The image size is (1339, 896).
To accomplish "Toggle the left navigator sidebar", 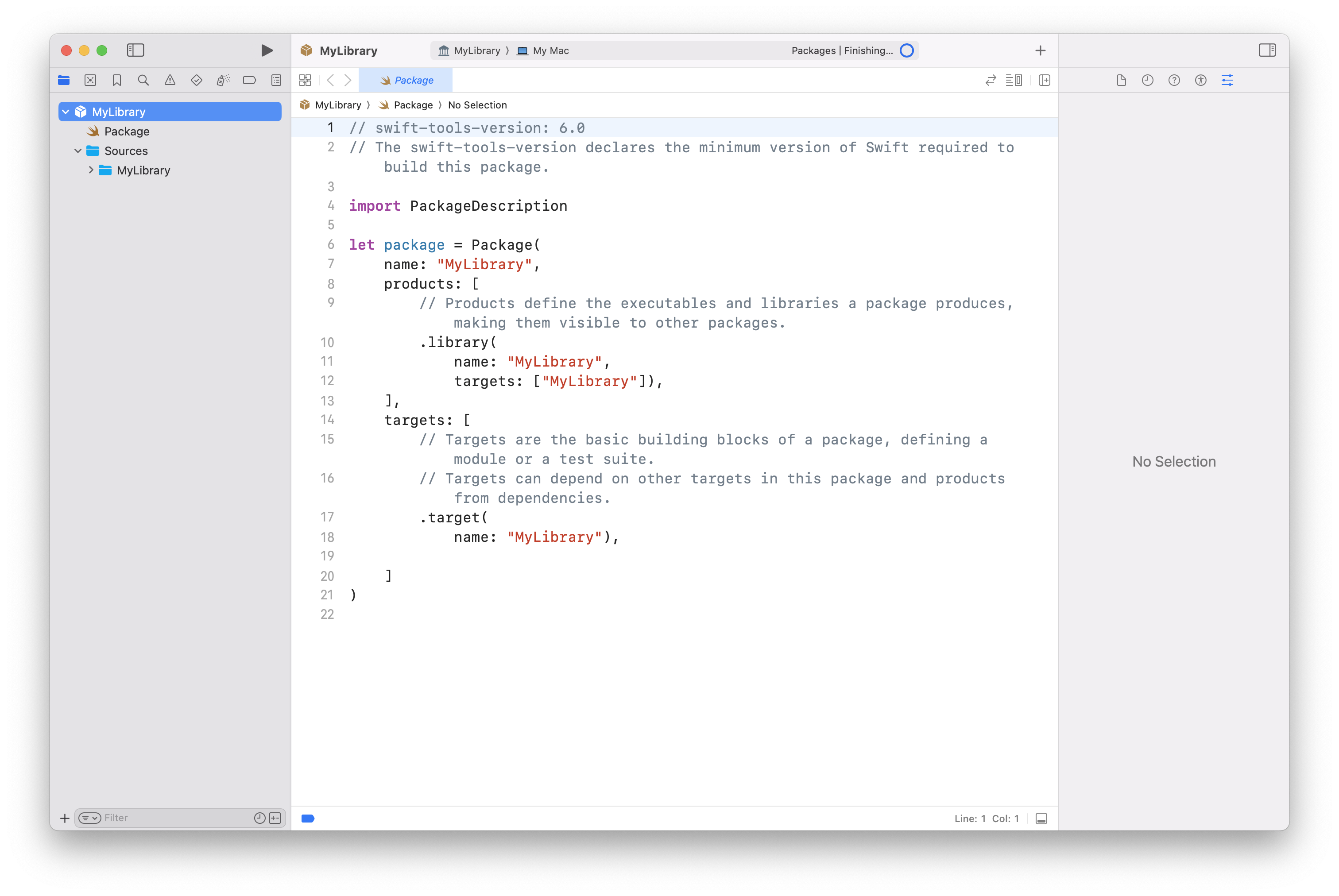I will pyautogui.click(x=135, y=50).
